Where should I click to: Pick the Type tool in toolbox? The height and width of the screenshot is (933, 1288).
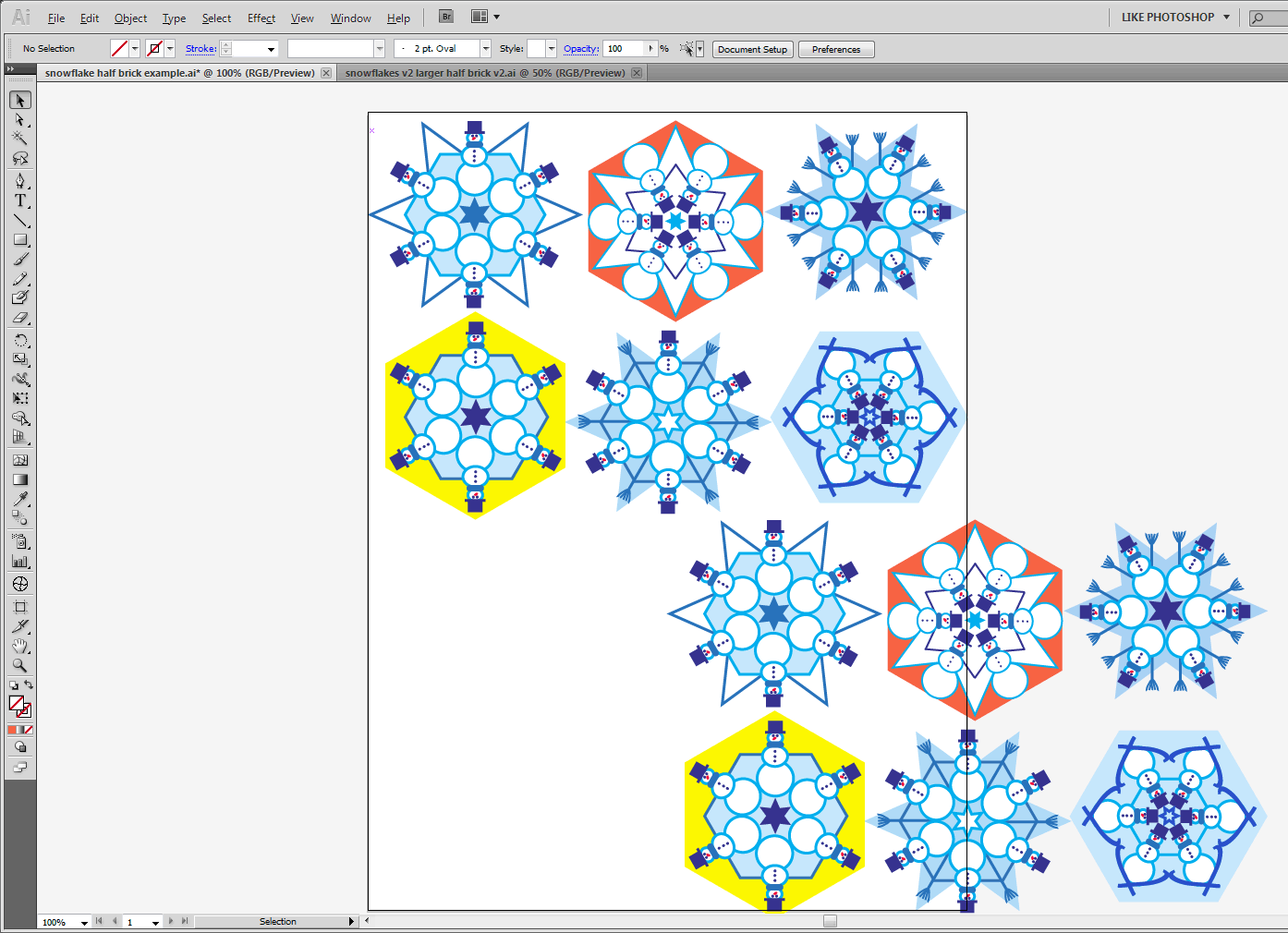pyautogui.click(x=19, y=200)
